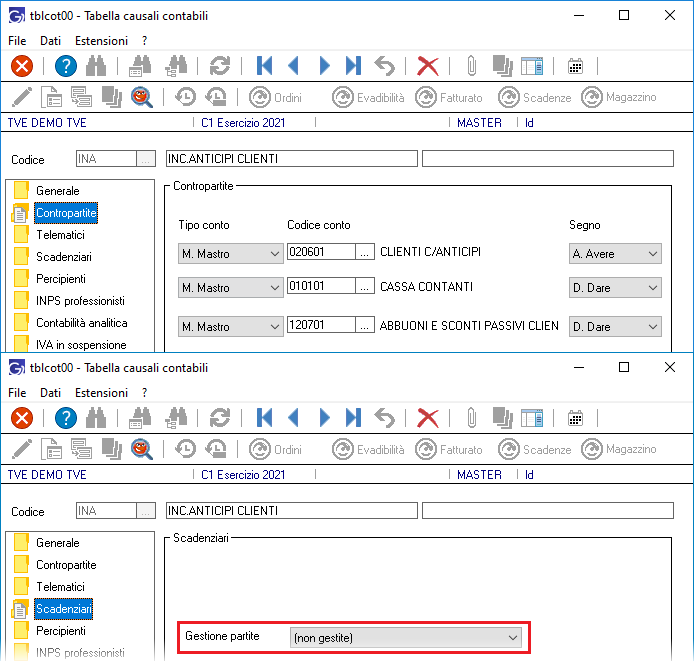
Task: Click Fatturato toolbar button in bottom window
Action: (x=449, y=449)
